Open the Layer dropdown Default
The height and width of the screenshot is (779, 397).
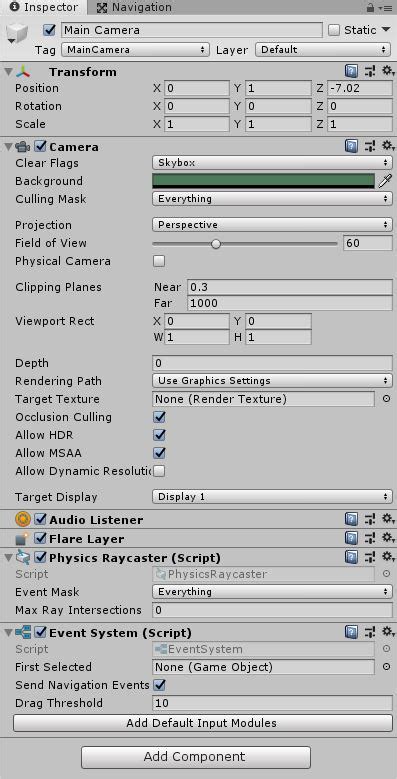(x=322, y=50)
